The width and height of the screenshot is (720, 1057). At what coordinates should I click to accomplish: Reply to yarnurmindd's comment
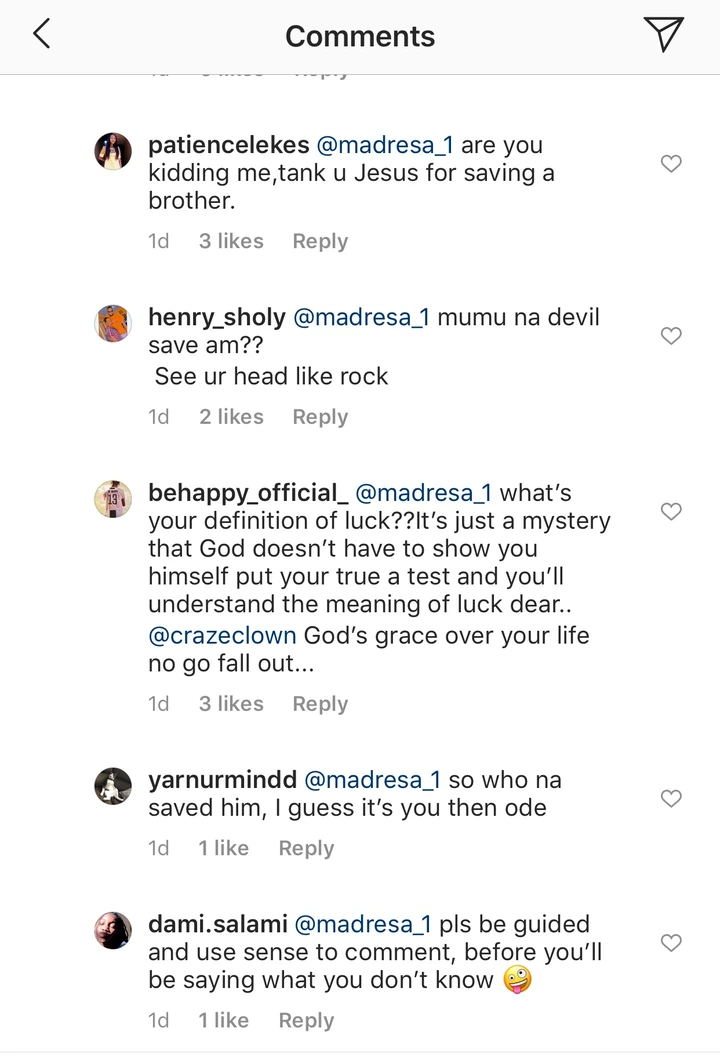click(x=306, y=848)
